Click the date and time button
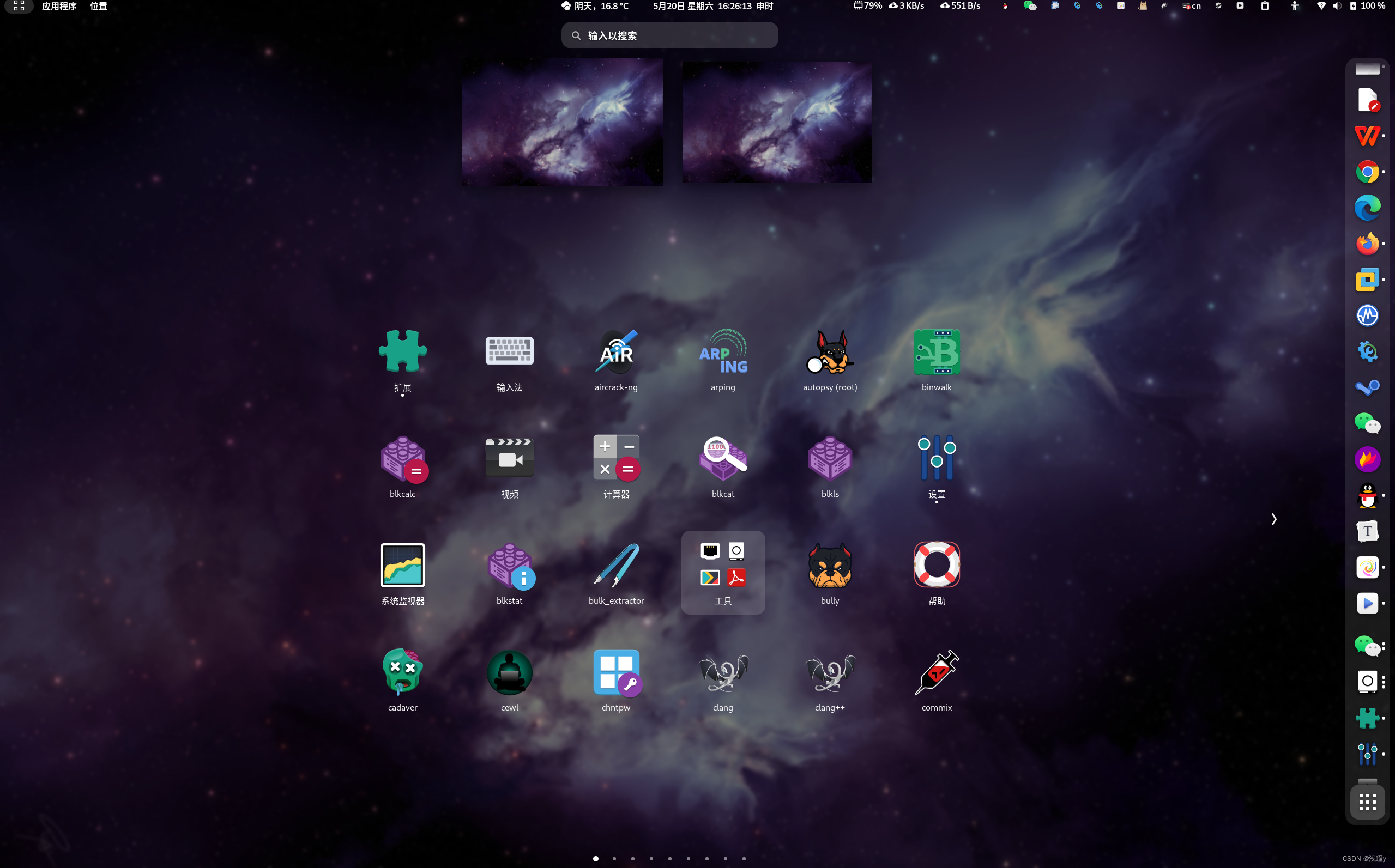The width and height of the screenshot is (1395, 868). 712,6
